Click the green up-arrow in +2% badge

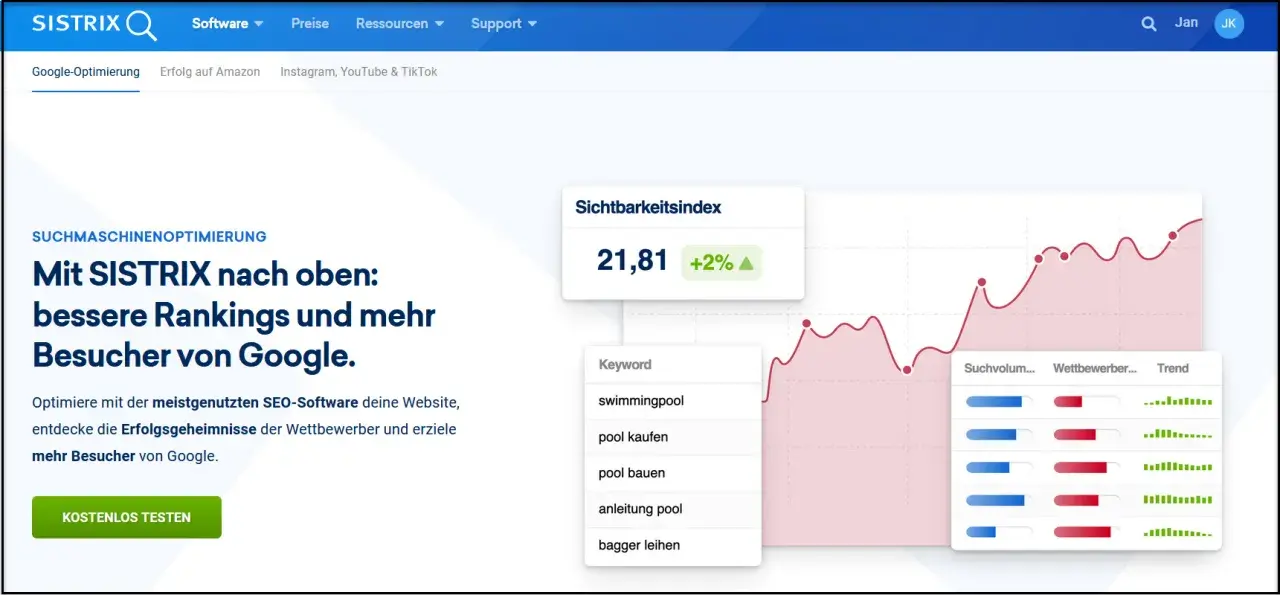(x=746, y=263)
